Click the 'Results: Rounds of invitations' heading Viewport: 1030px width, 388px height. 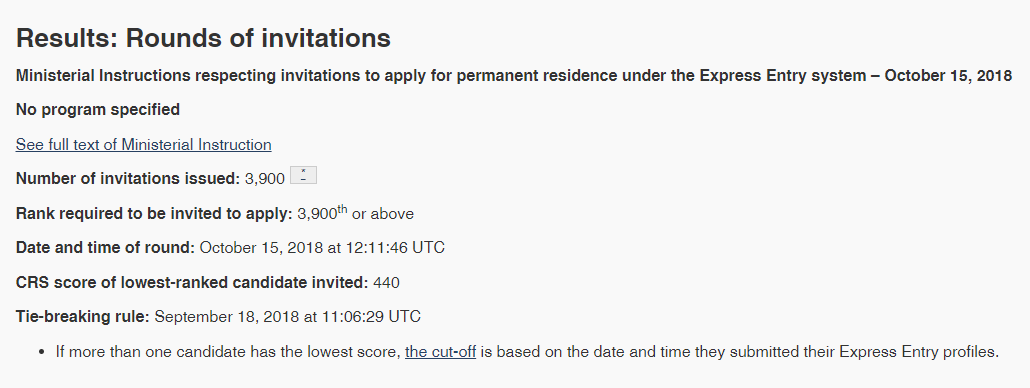click(x=203, y=38)
